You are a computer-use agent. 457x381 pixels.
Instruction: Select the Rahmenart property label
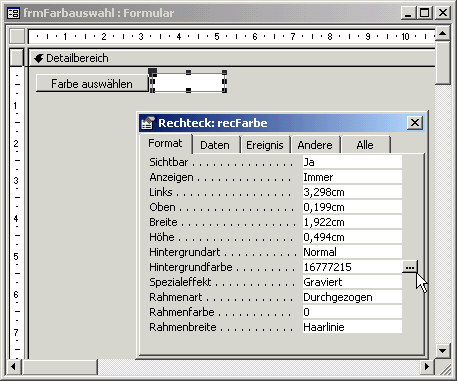tap(176, 297)
